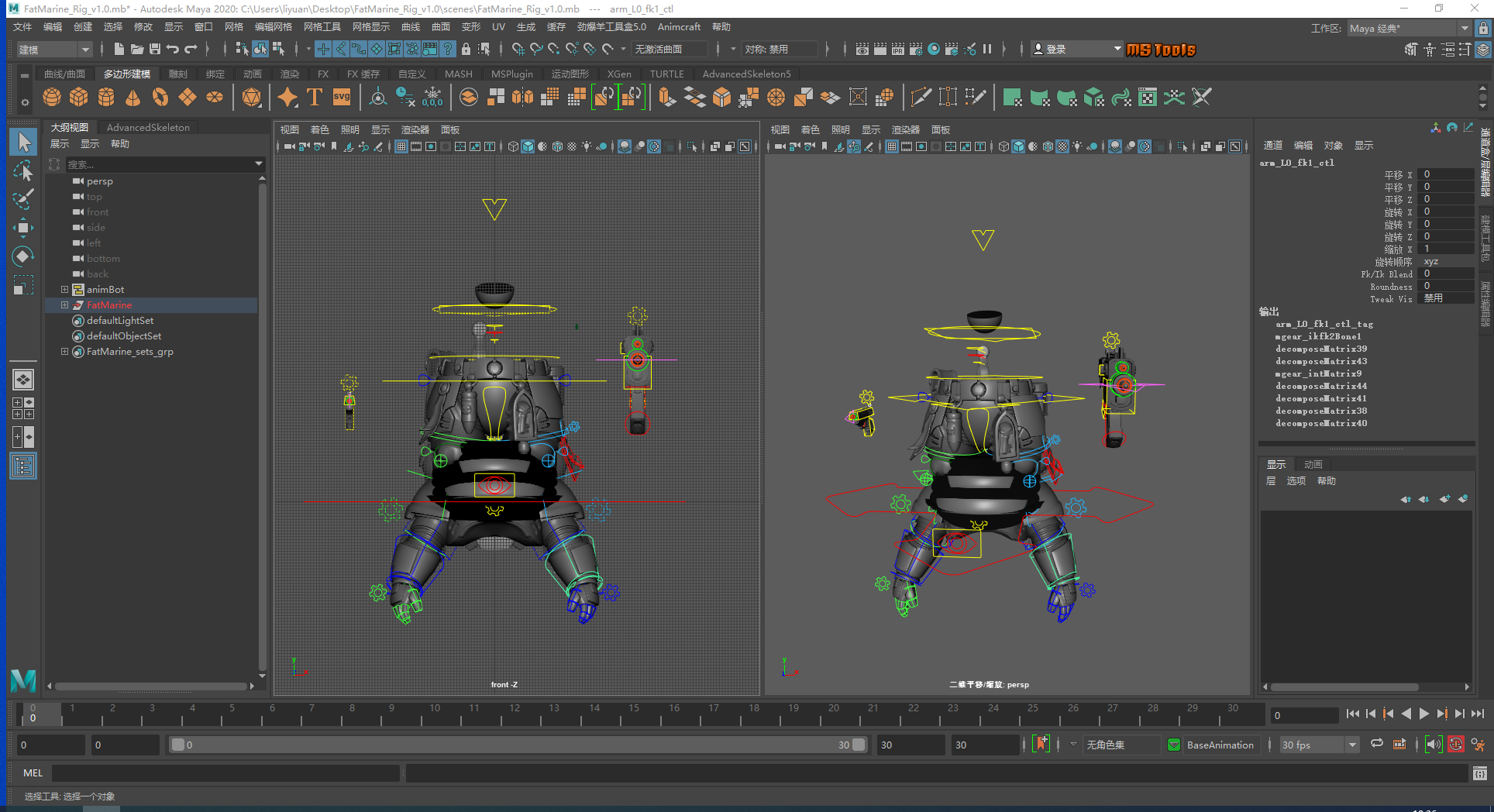The height and width of the screenshot is (812, 1494).
Task: Select the persp camera in the outliner
Action: pyautogui.click(x=100, y=181)
